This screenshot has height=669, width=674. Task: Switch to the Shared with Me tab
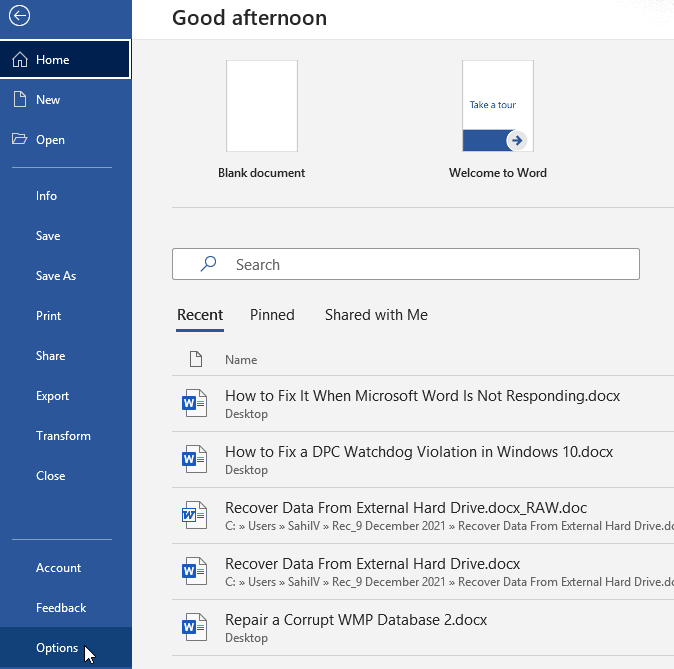376,315
